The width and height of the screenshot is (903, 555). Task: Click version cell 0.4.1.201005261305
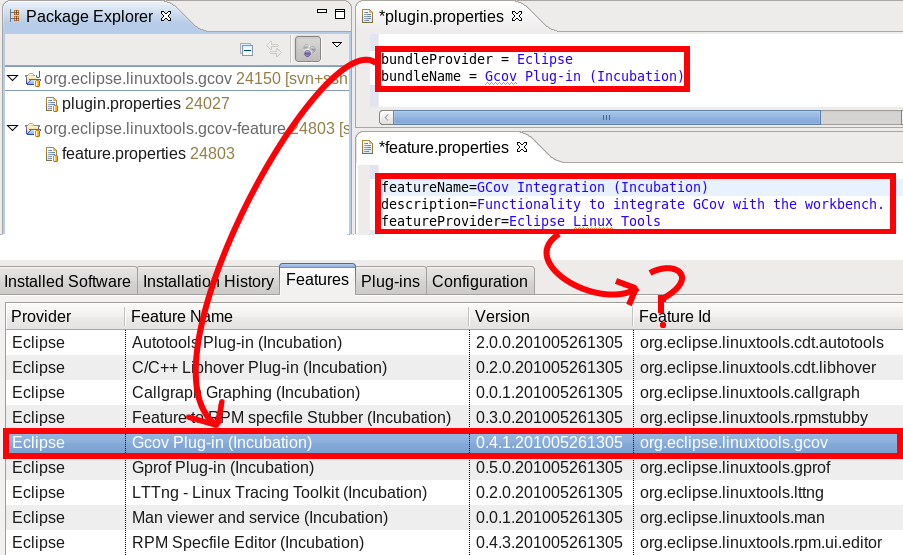point(549,443)
